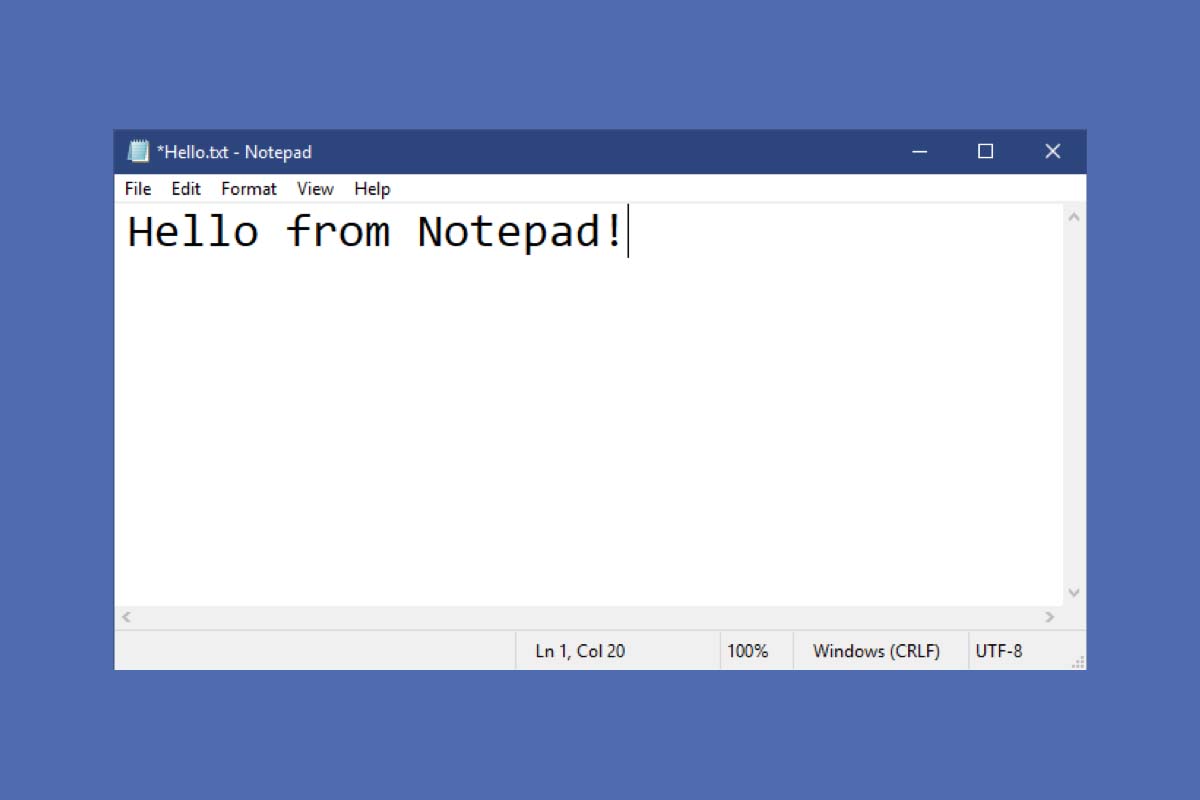Click the Ln 1, Col 20 status indicator
The image size is (1200, 800).
580,651
